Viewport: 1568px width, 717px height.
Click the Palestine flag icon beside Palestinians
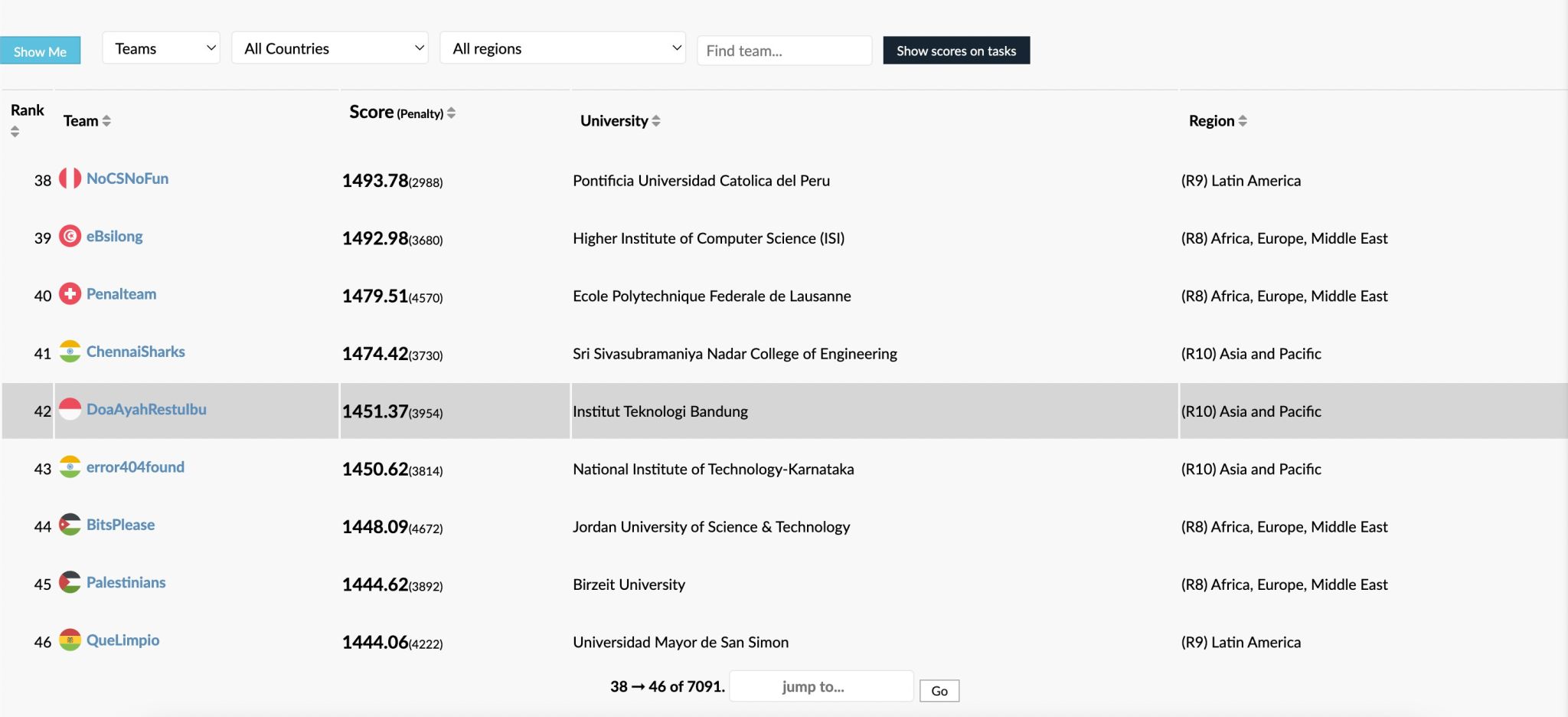70,583
